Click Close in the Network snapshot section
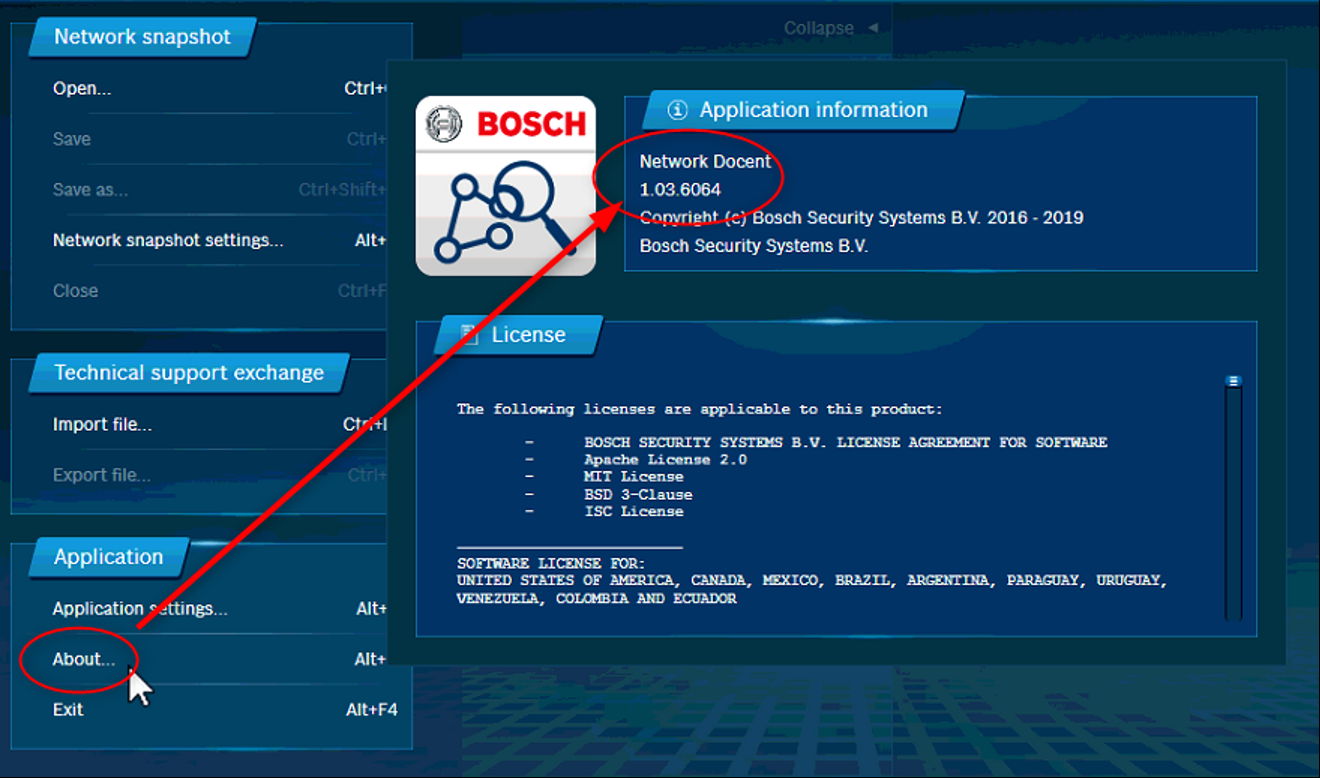Screen dimensions: 1320x778 (x=75, y=291)
